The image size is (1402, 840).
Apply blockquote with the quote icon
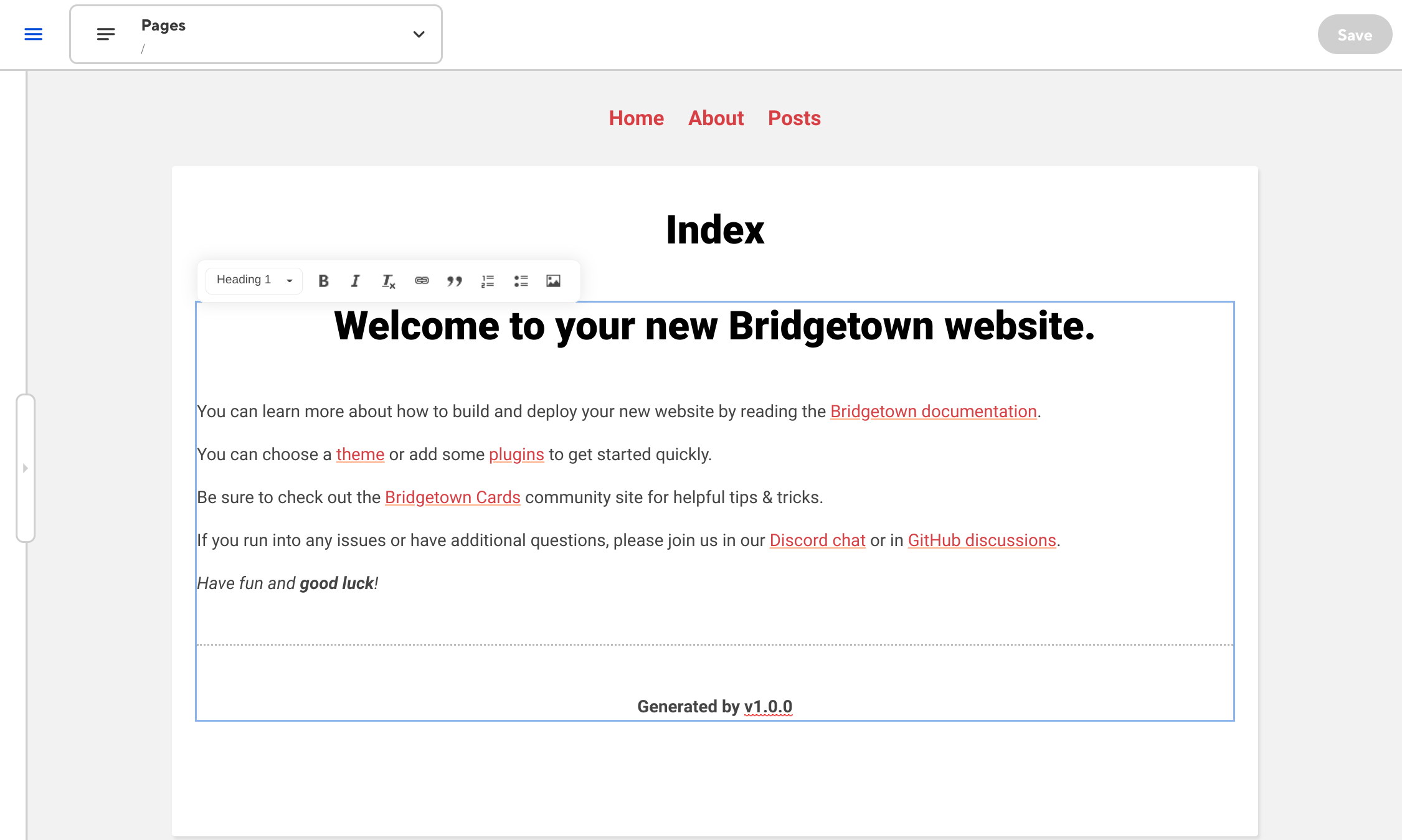click(x=455, y=281)
